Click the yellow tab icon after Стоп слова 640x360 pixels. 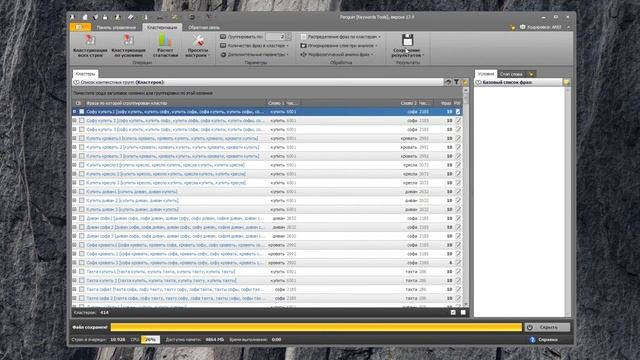tap(531, 74)
